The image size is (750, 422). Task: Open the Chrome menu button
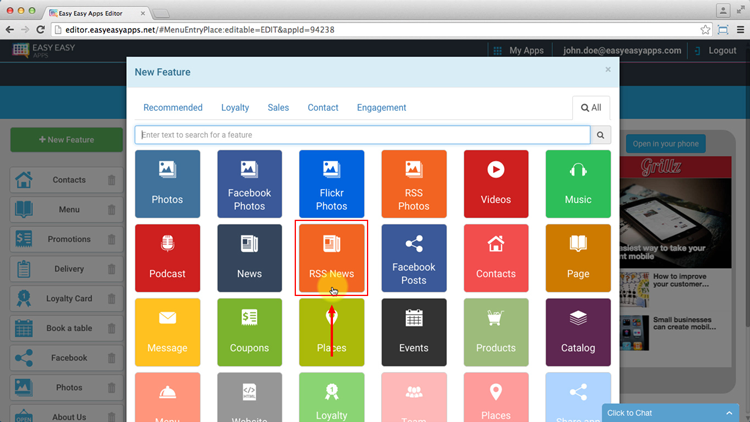coord(740,30)
